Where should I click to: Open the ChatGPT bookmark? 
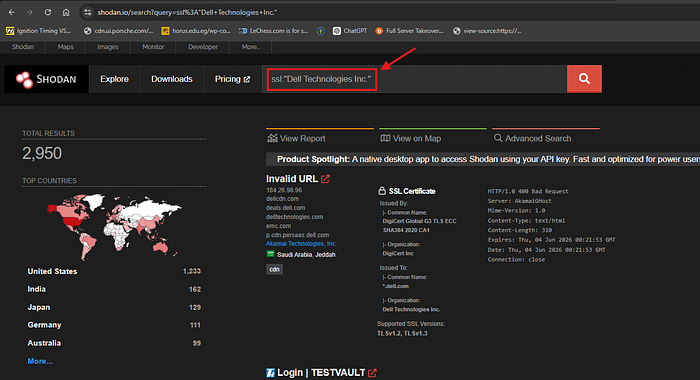pos(350,31)
